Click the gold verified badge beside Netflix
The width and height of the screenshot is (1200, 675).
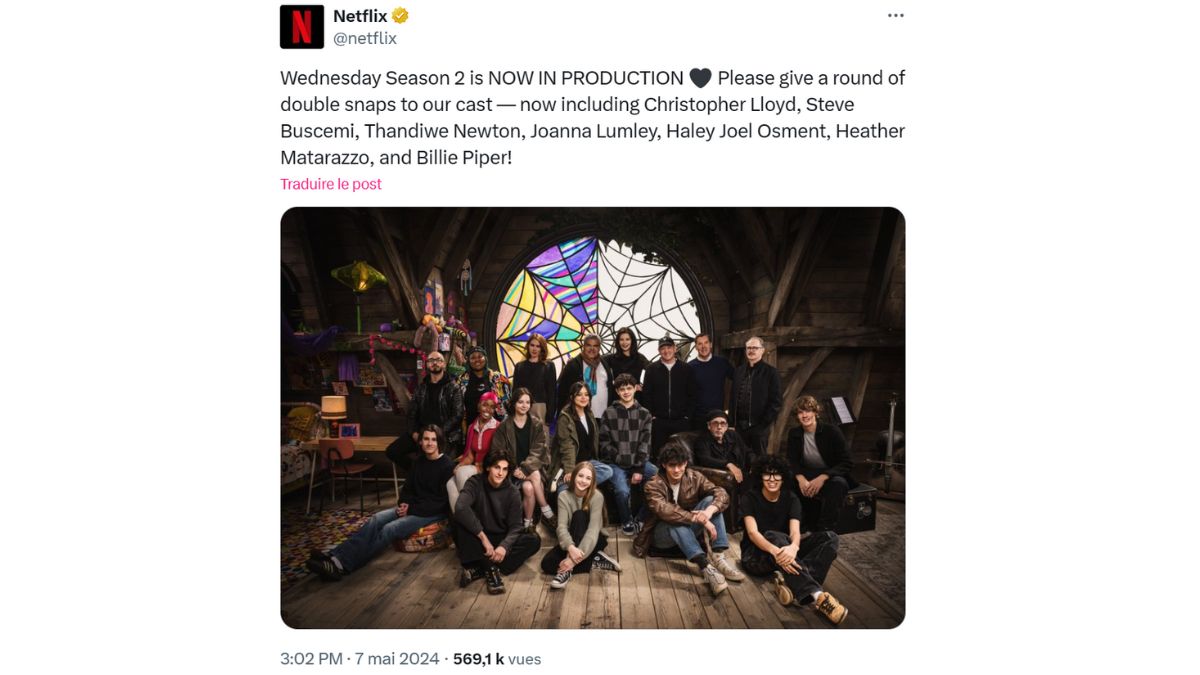tap(399, 16)
